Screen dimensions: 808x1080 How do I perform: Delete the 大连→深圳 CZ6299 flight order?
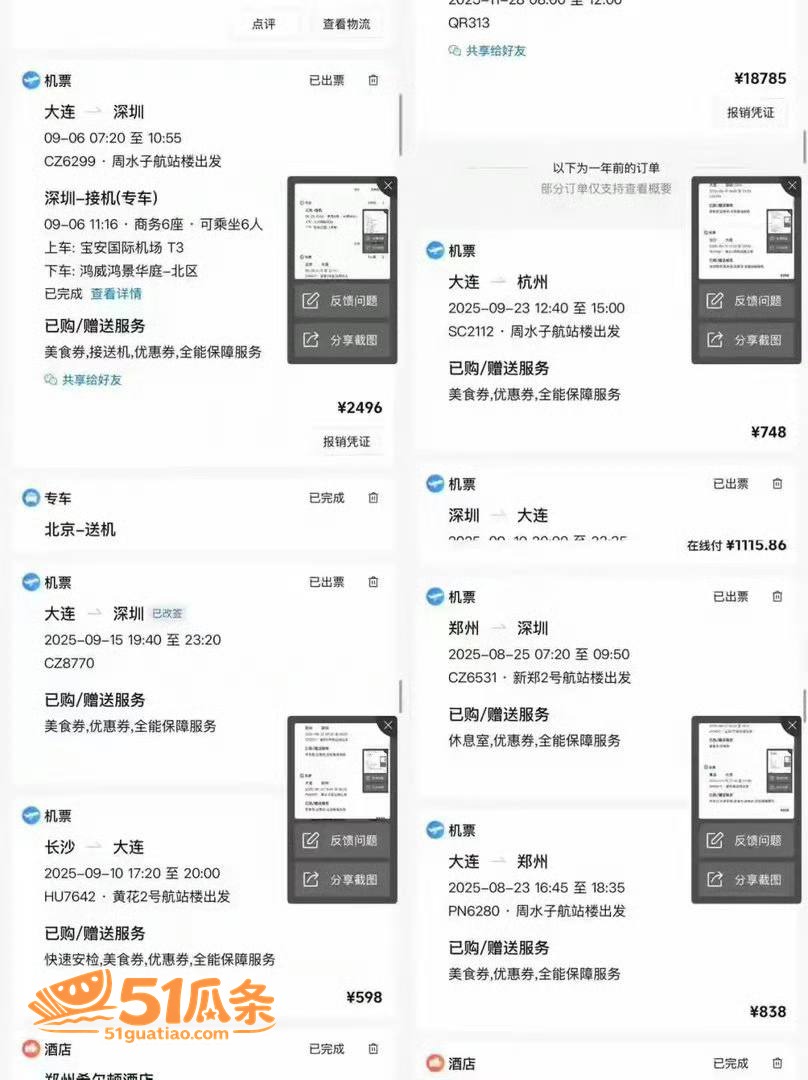pos(373,81)
